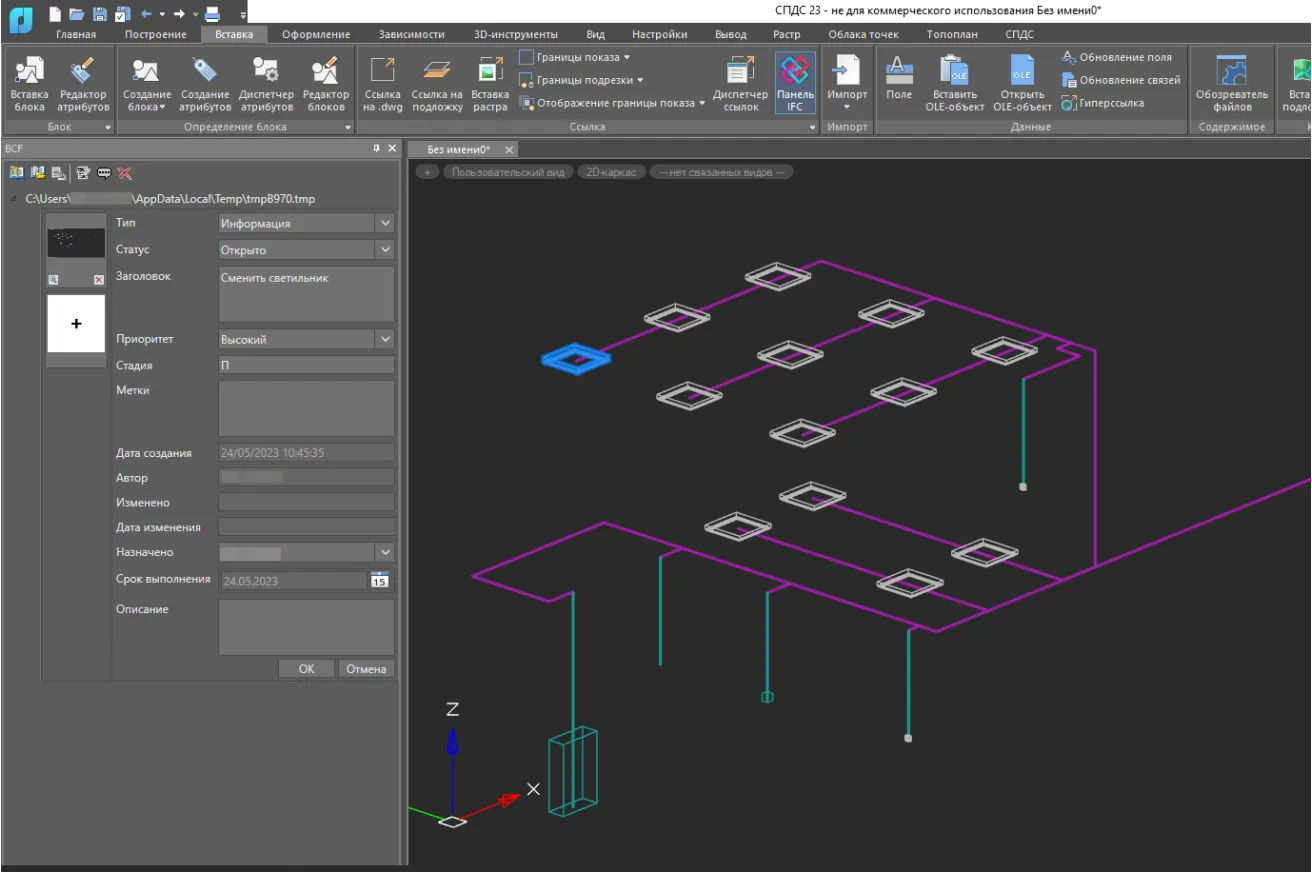Toggle the Панель IFC button
Viewport: 1312px width, 872px height.
point(795,84)
